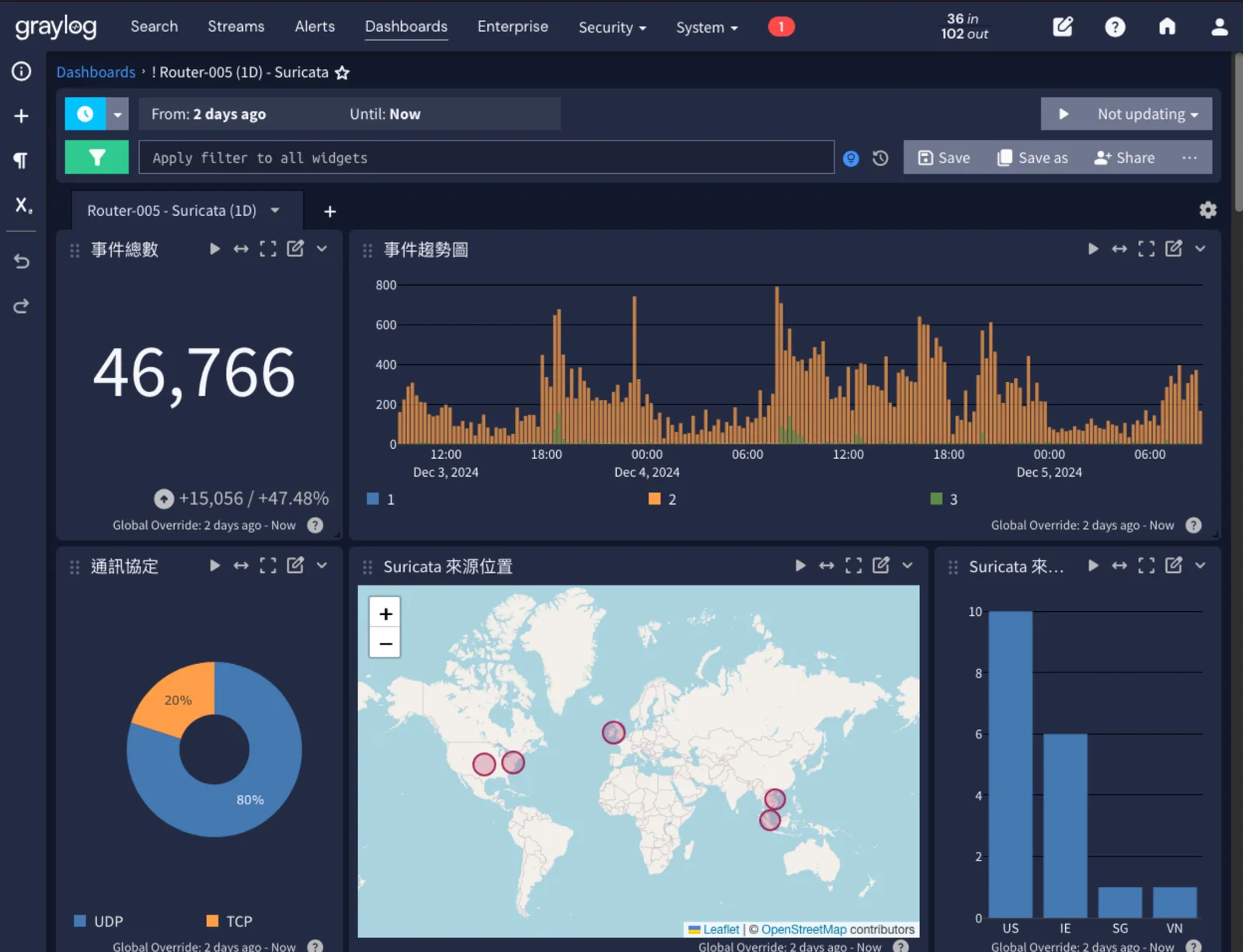Favorite the dashboard with the star icon
Viewport: 1243px width, 952px height.
click(x=342, y=72)
